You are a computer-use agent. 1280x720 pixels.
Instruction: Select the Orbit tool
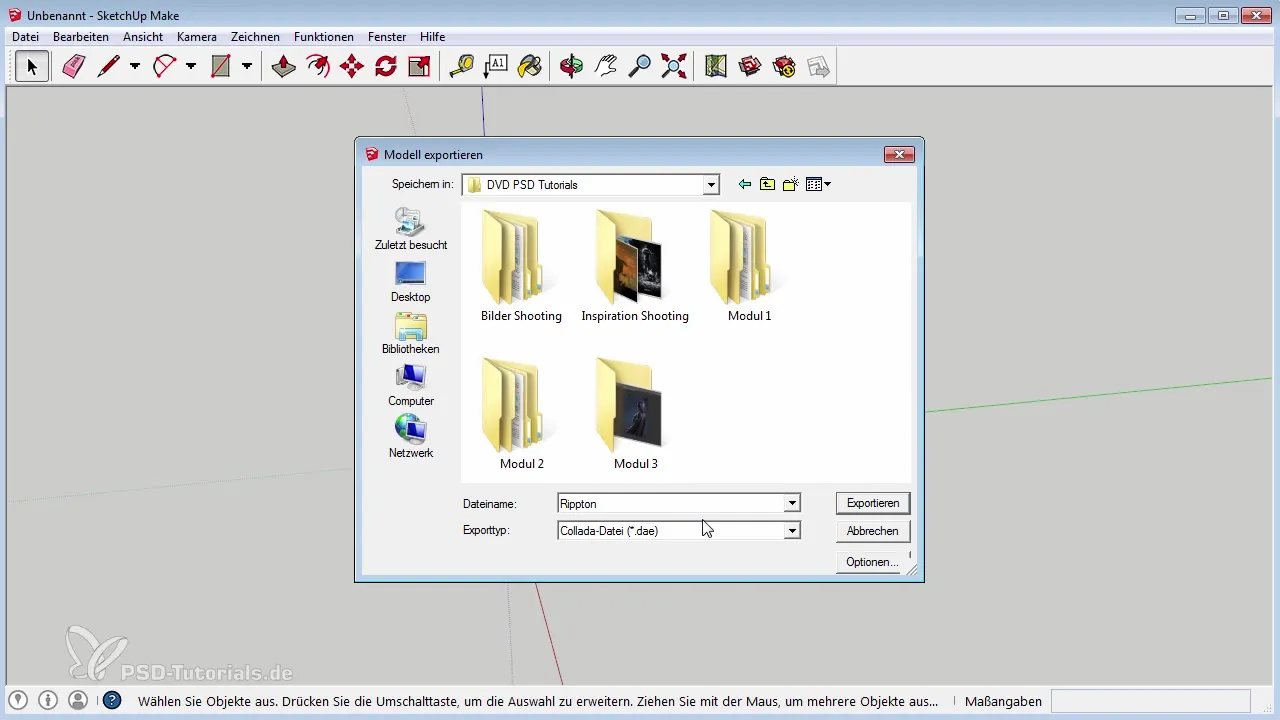coord(572,67)
